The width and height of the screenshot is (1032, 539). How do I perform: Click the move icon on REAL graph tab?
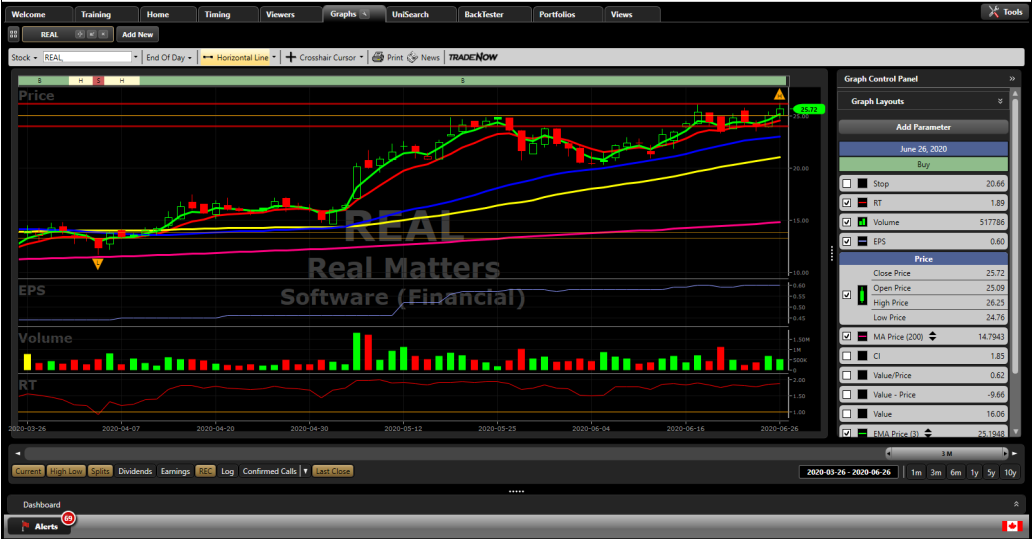[80, 34]
